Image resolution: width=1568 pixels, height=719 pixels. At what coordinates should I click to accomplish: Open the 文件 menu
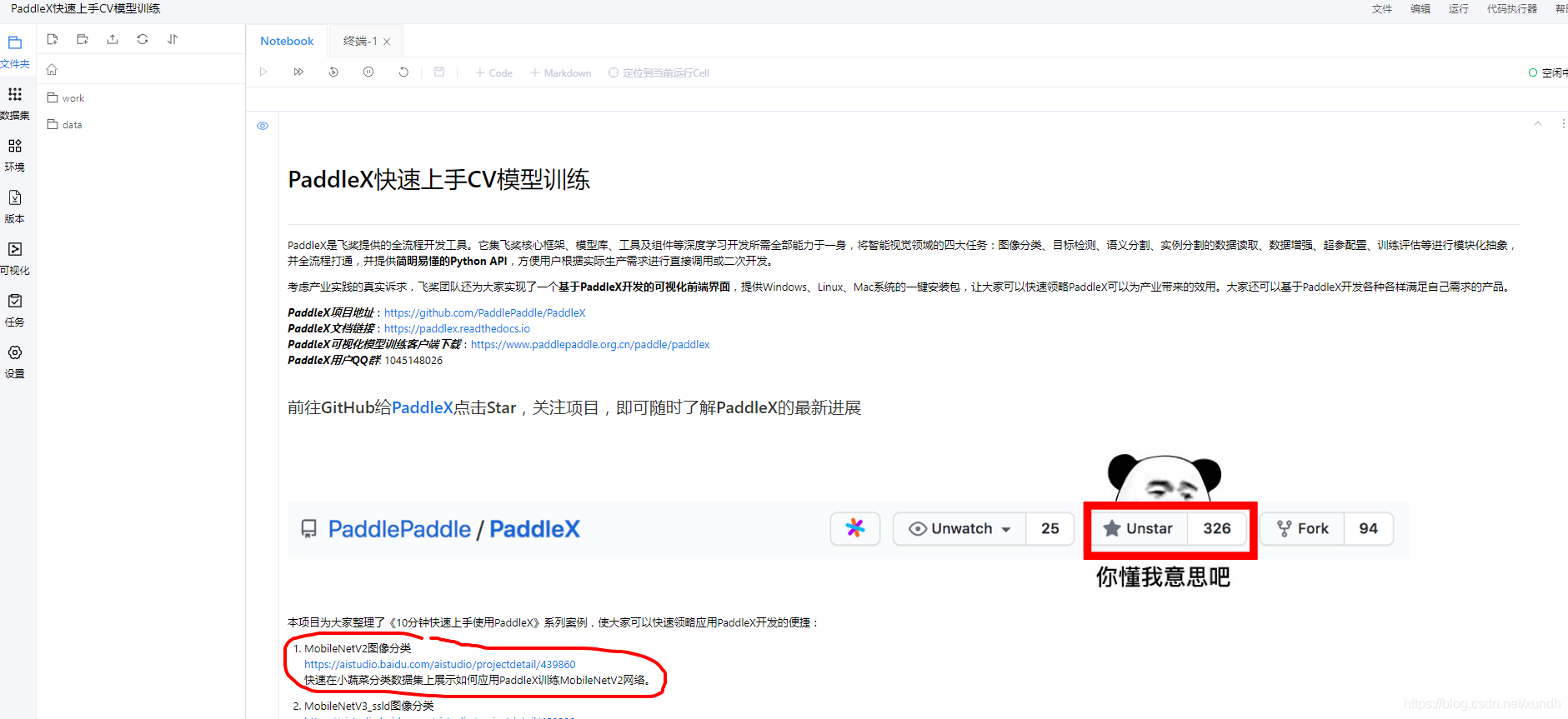pos(1382,9)
